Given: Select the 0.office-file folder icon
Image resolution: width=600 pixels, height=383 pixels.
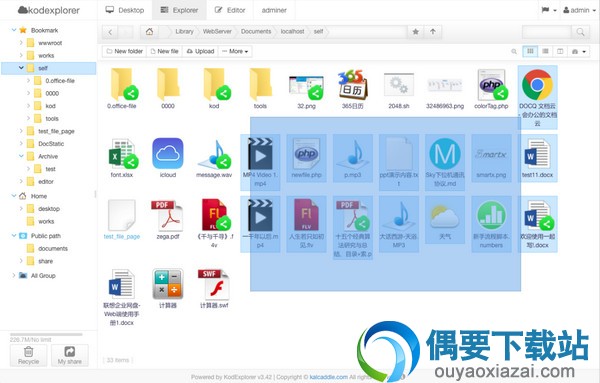Looking at the screenshot, I should (122, 85).
